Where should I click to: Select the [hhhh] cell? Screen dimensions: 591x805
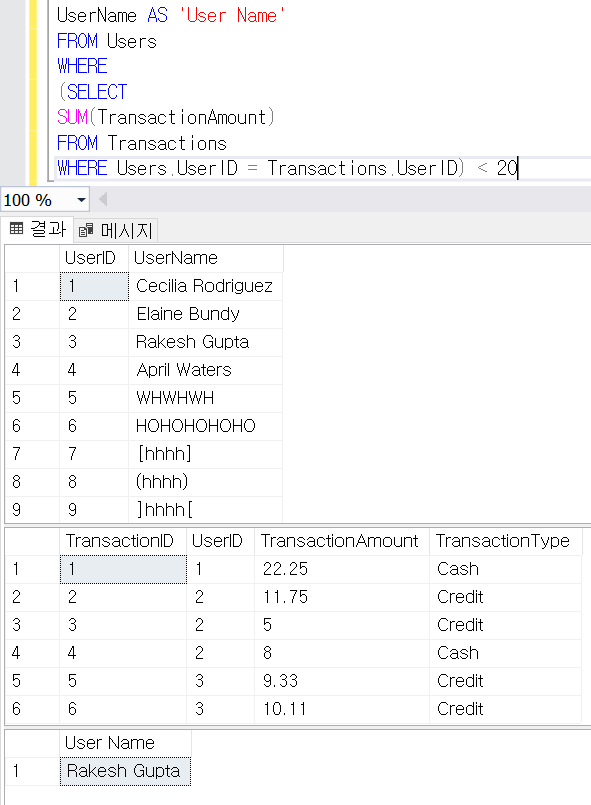coord(205,454)
